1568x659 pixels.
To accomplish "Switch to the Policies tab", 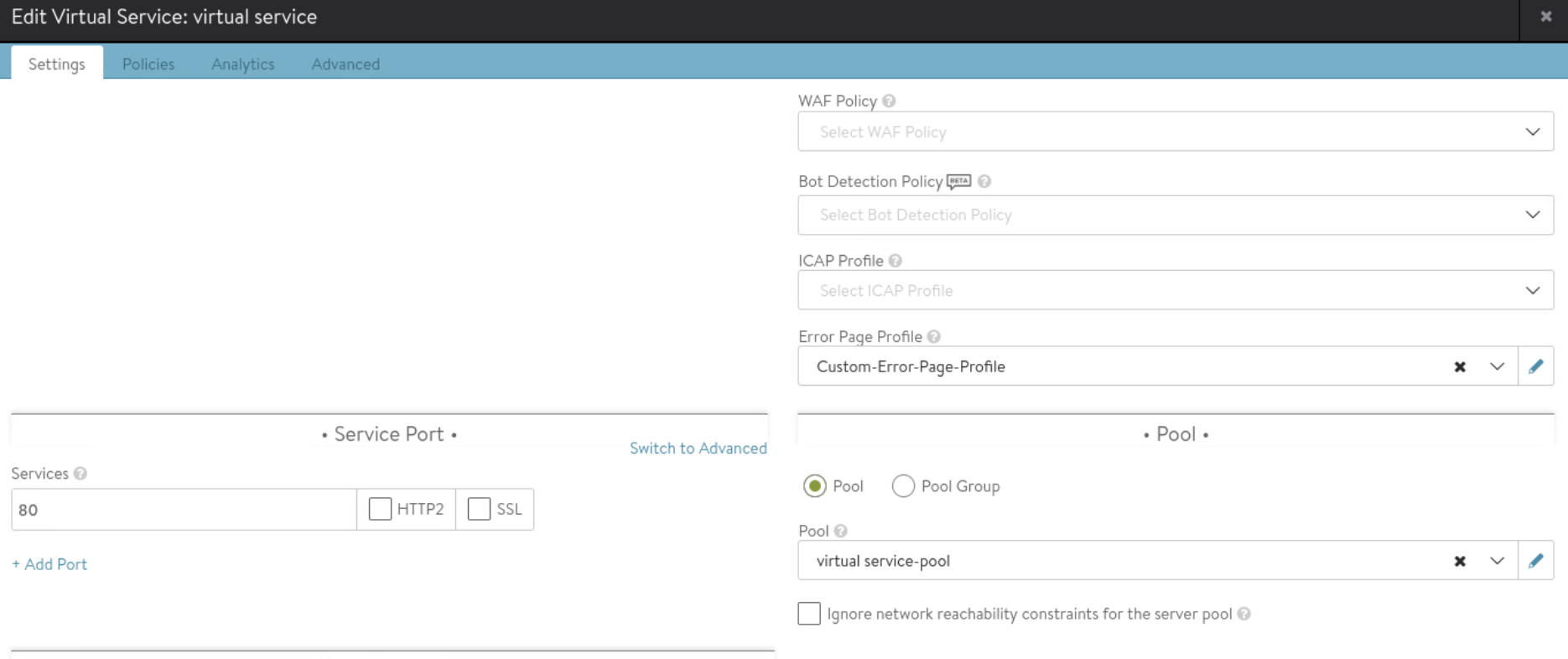I will (x=148, y=64).
